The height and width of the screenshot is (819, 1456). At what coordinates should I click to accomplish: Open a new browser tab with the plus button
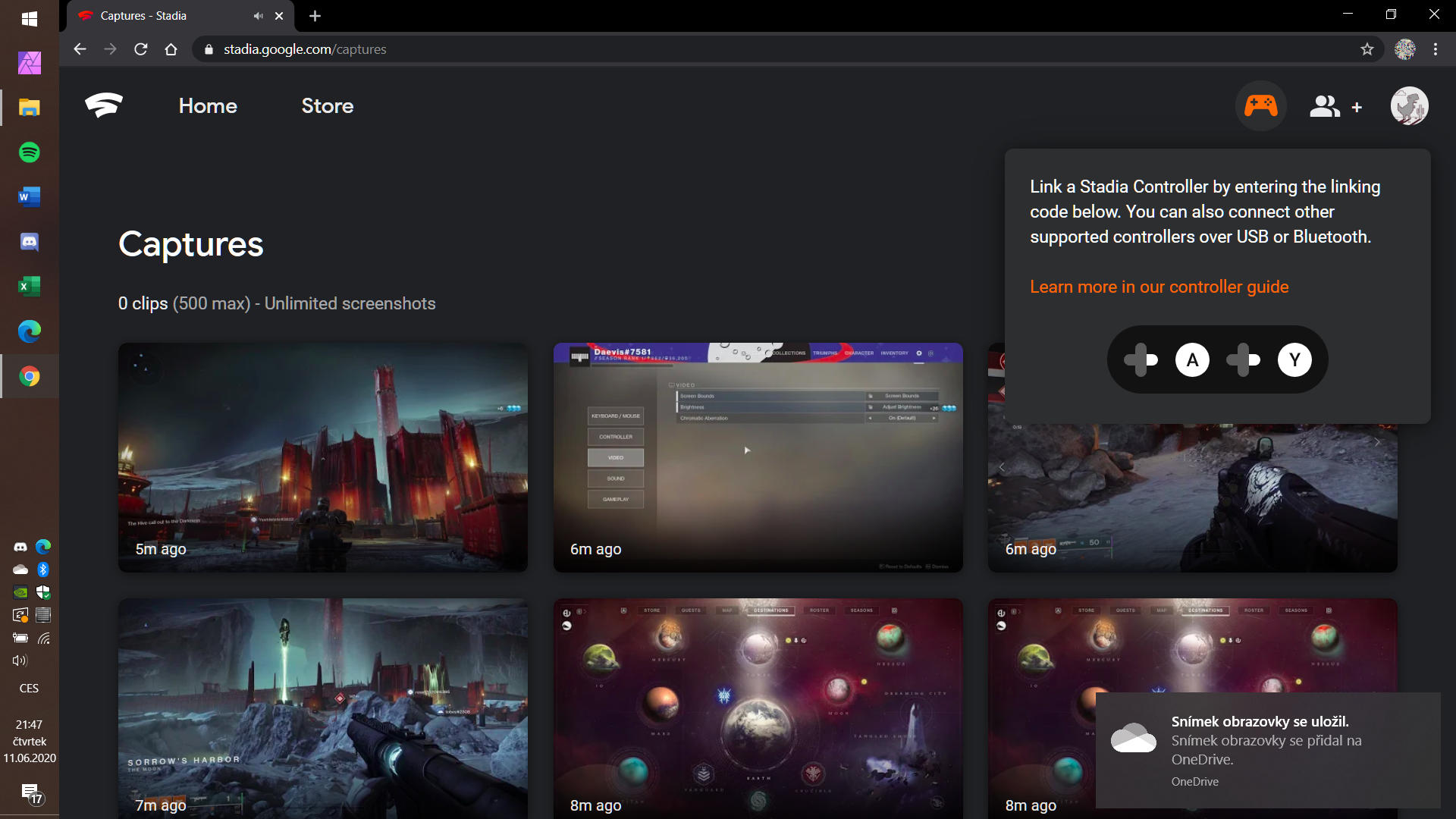click(315, 16)
